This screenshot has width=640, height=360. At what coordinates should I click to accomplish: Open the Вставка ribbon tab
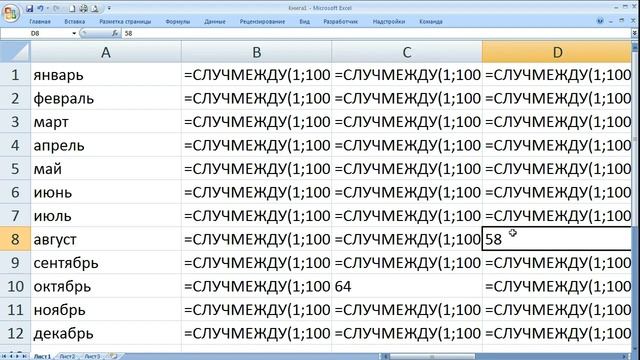pyautogui.click(x=75, y=22)
